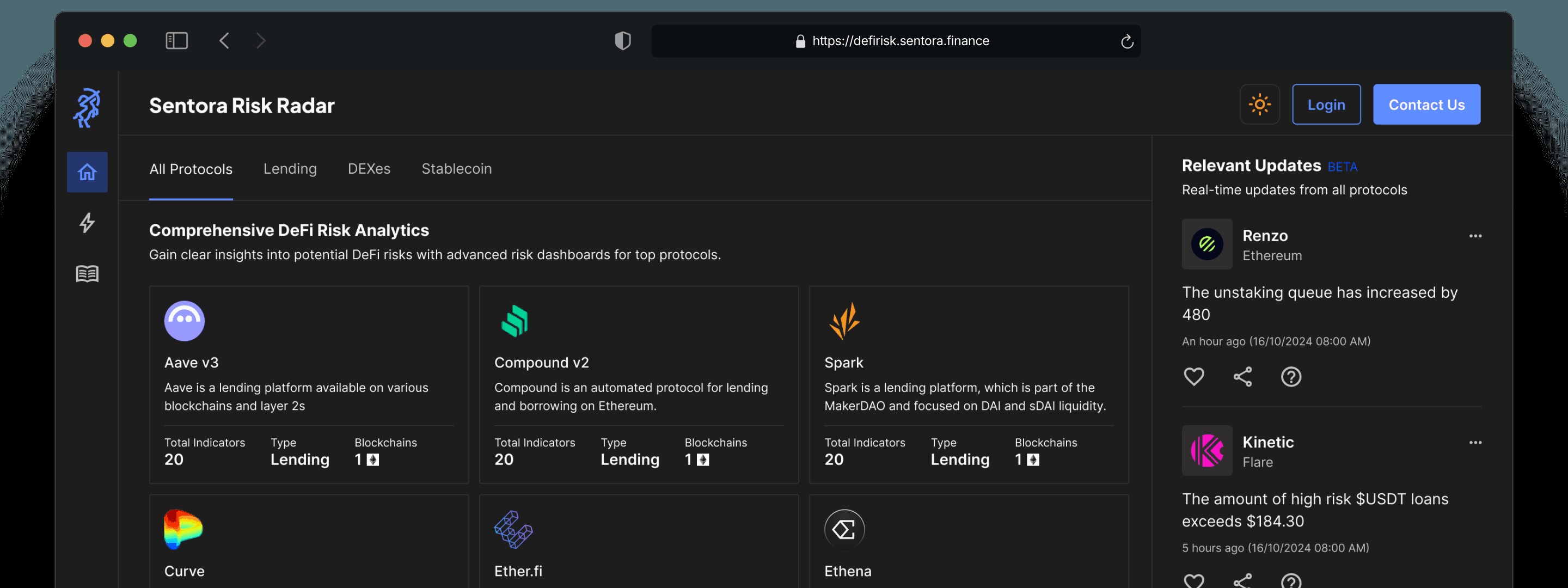The width and height of the screenshot is (1568, 588).
Task: Go back with browser back arrow
Action: point(224,41)
